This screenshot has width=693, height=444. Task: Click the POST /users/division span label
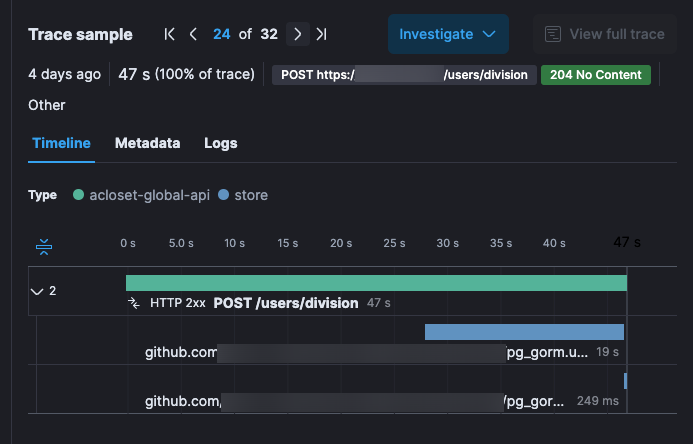(x=285, y=303)
